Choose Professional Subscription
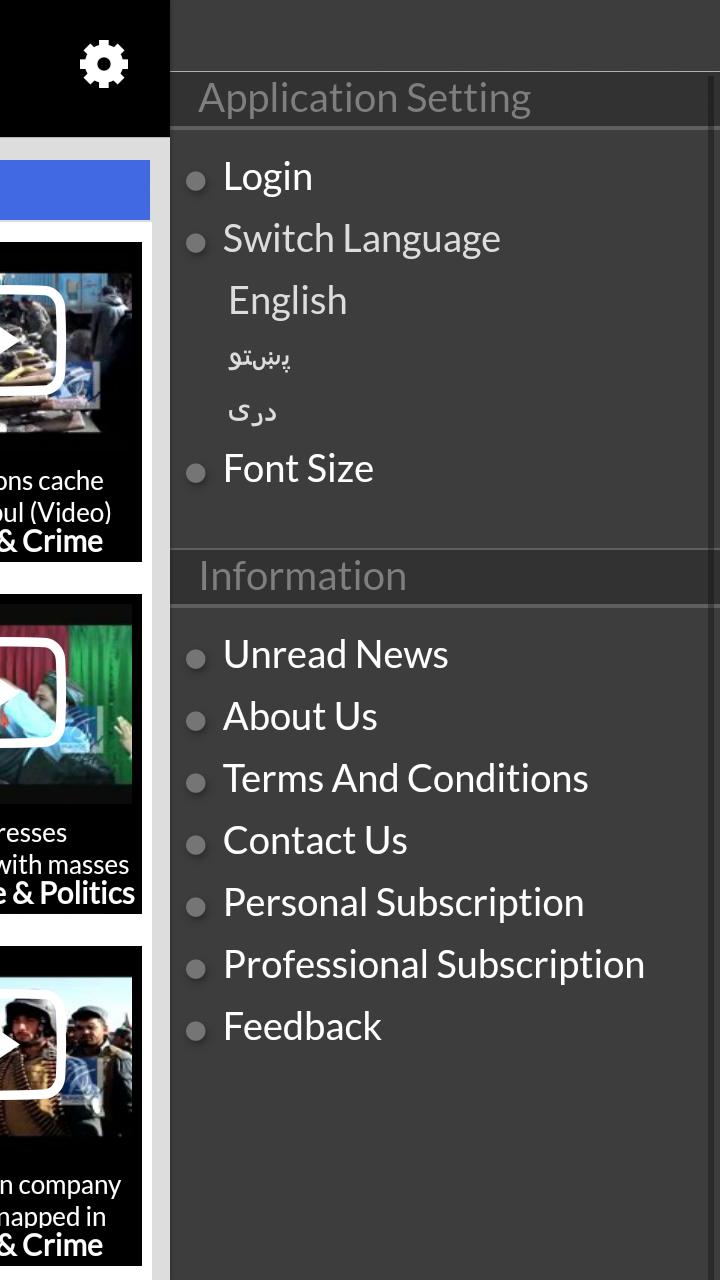 tap(434, 965)
